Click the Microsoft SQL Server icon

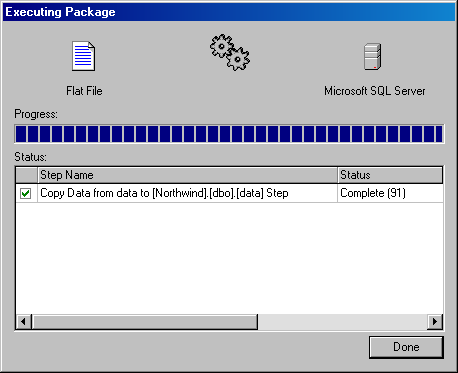coord(373,56)
